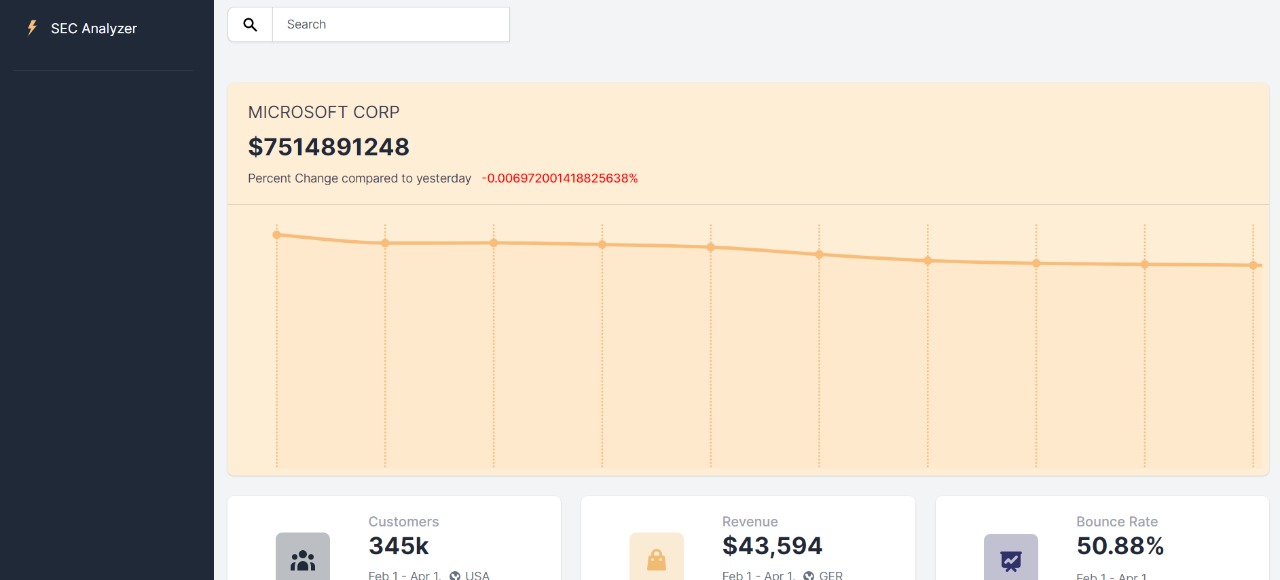Click the Bounce Rate card heading

pos(1117,522)
